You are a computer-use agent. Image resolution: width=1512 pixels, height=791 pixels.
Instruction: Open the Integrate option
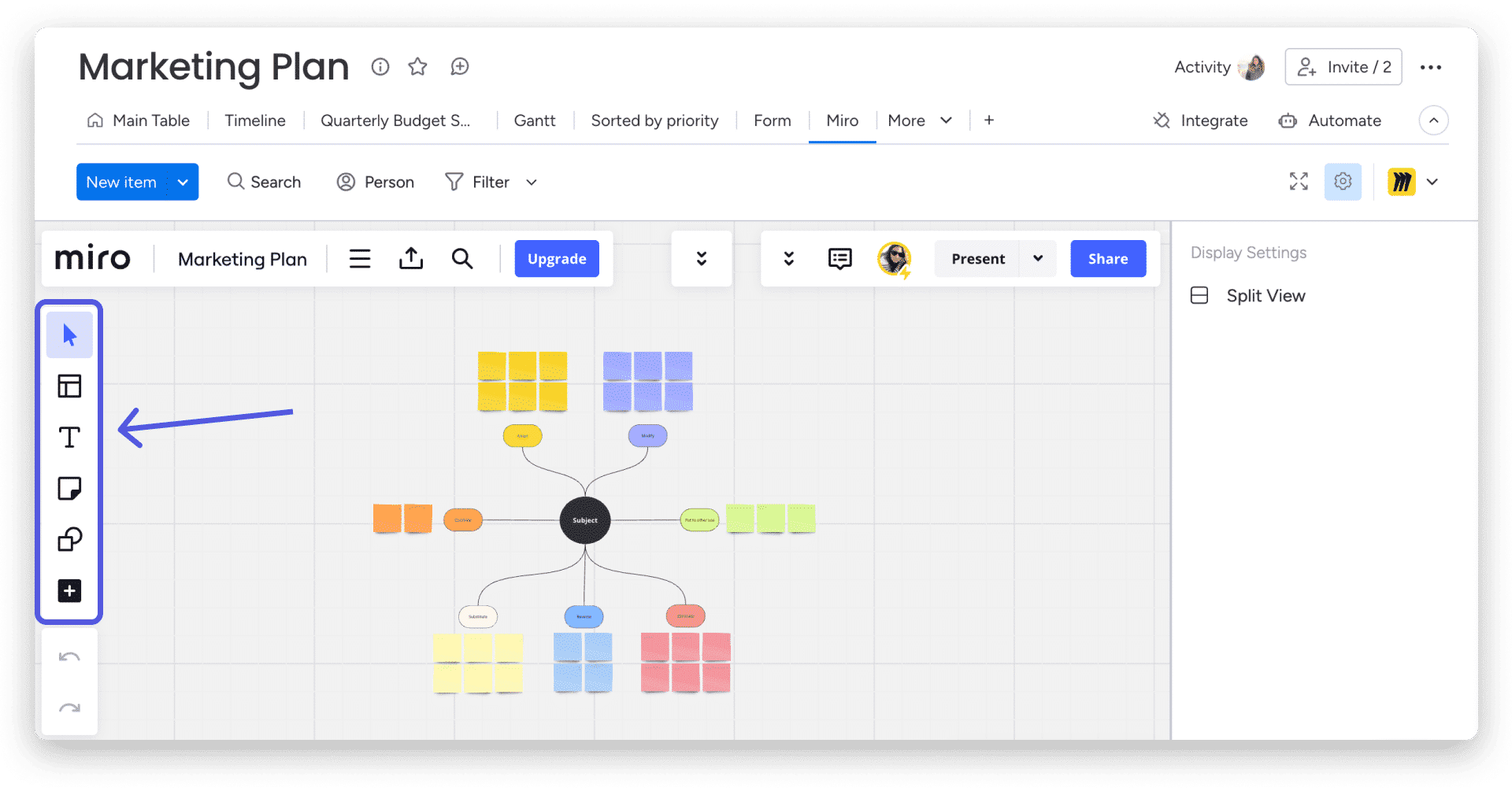point(1201,120)
